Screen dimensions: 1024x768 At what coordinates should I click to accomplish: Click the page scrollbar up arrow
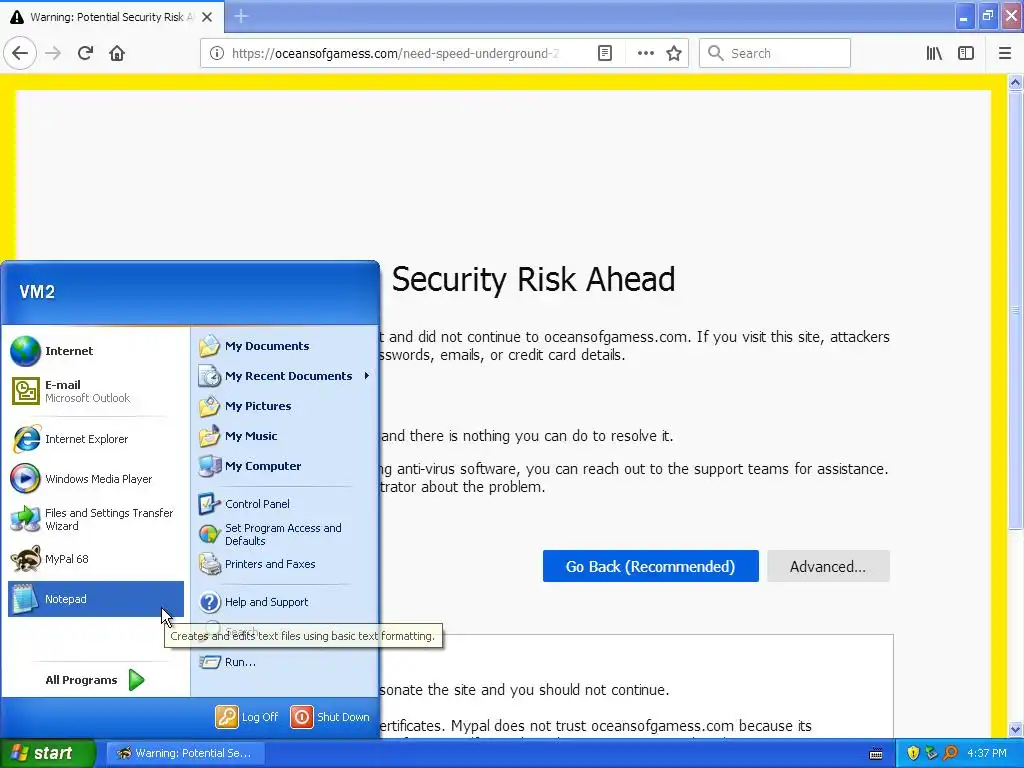tap(1015, 82)
